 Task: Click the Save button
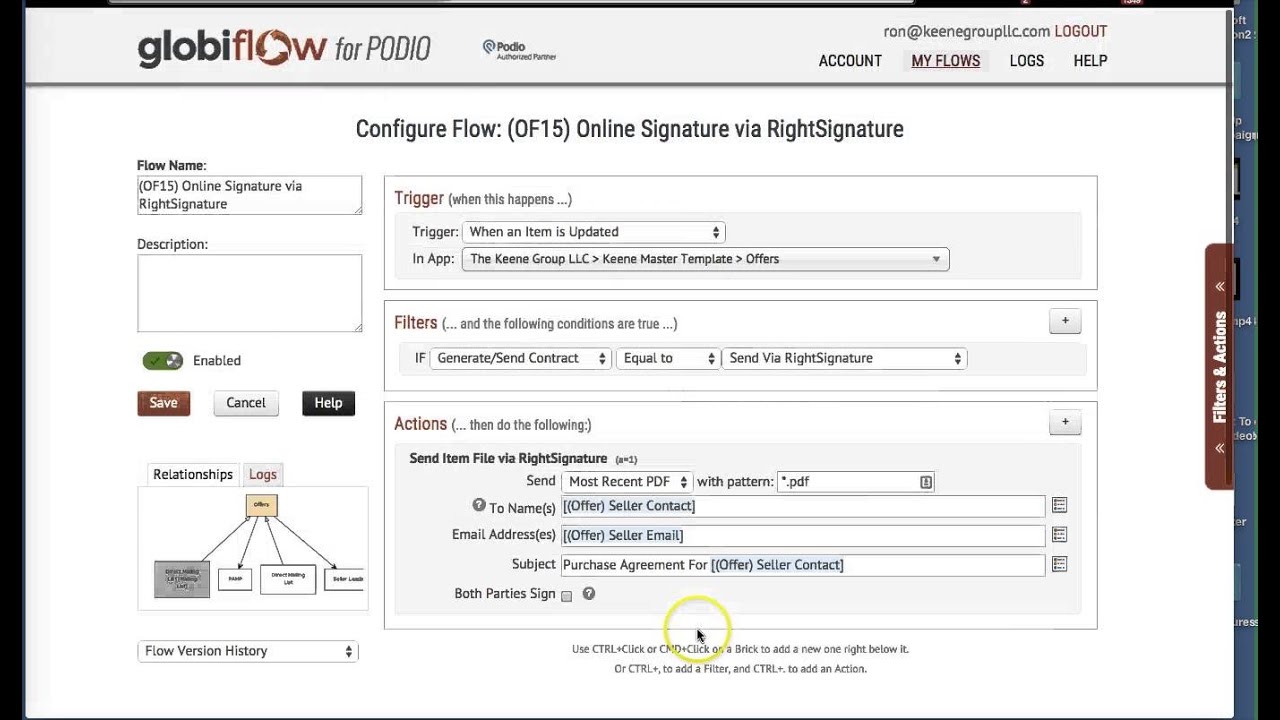click(163, 403)
